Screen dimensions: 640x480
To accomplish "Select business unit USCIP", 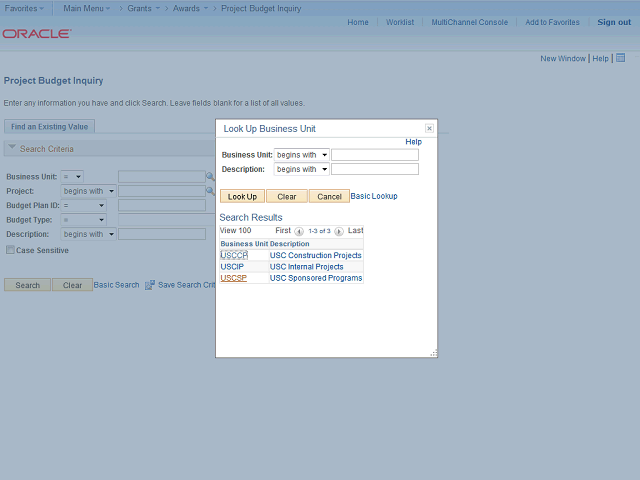I will (x=232, y=267).
